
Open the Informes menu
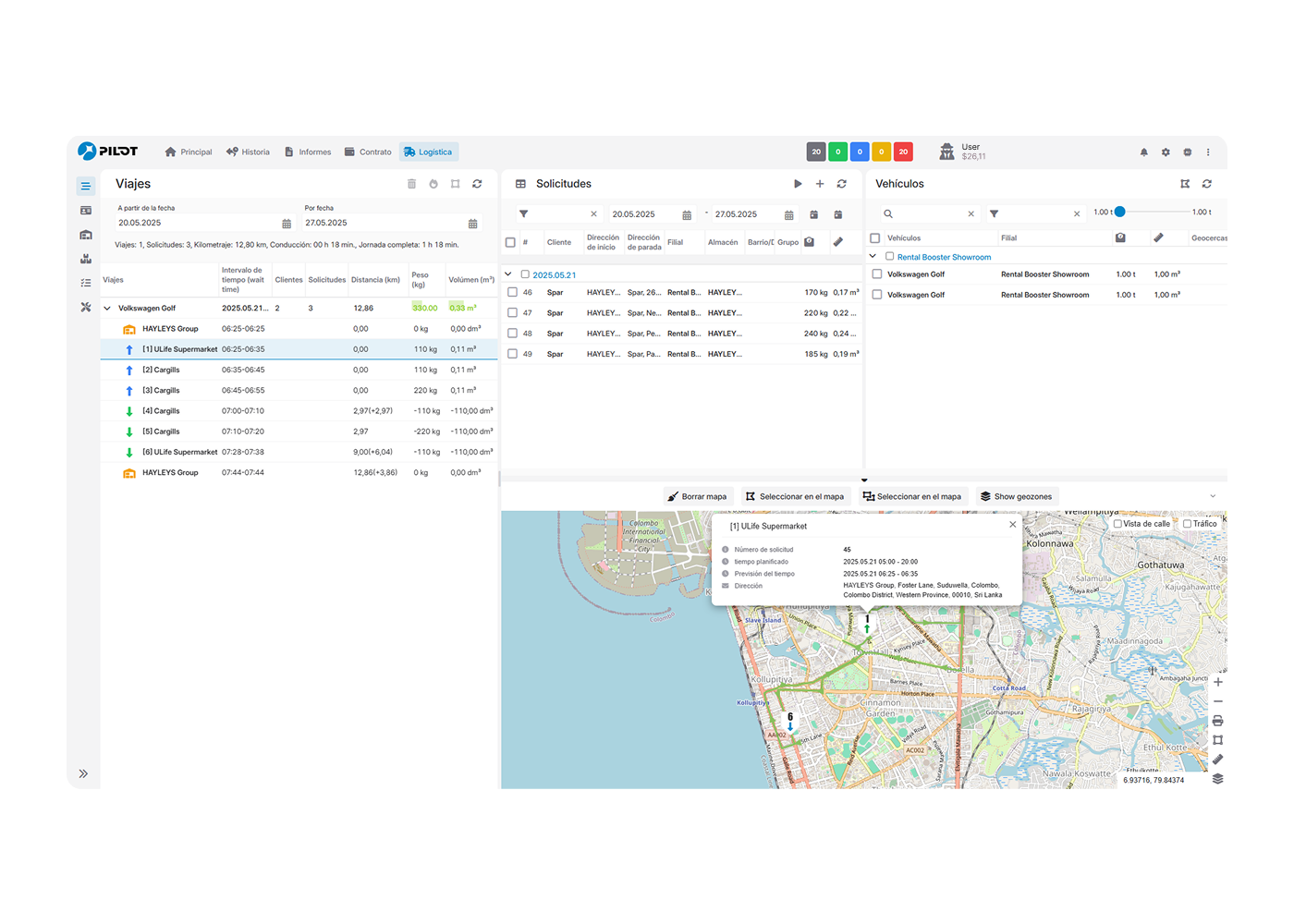(308, 152)
